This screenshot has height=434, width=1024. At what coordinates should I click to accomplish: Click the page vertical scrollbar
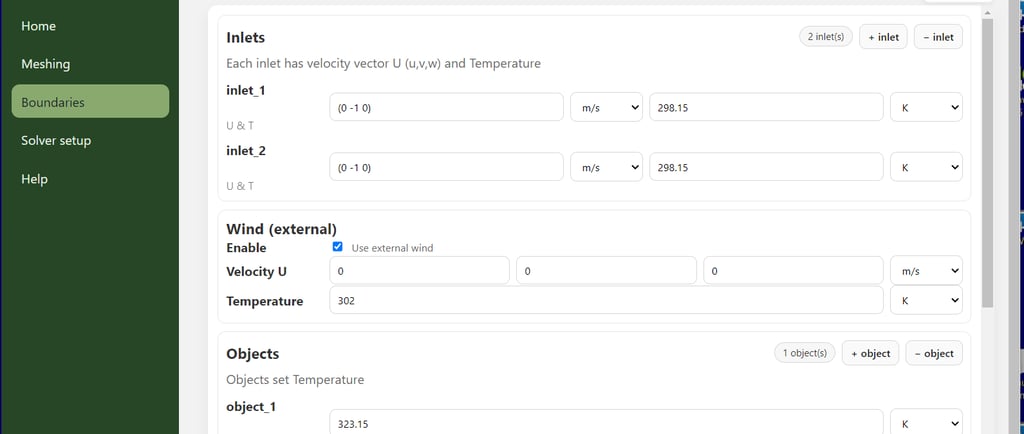(x=988, y=160)
